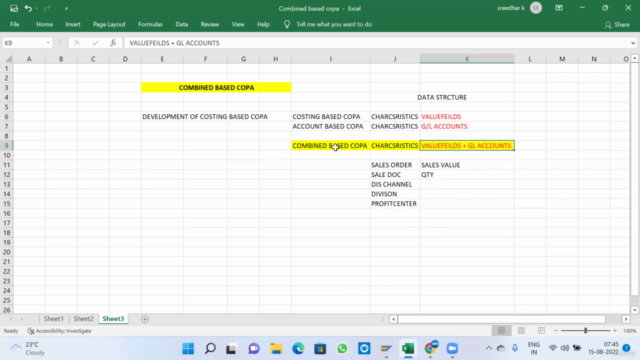This screenshot has height=360, width=640.
Task: Open the Windows Start button
Action: pyautogui.click(x=188, y=349)
